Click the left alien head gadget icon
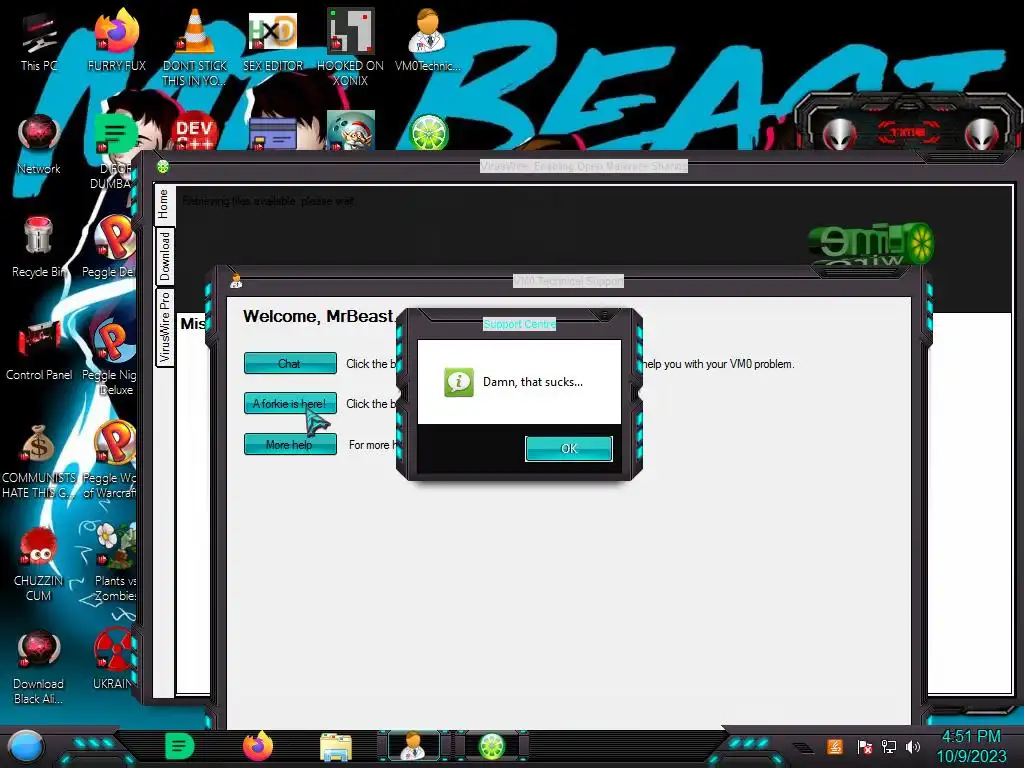Image resolution: width=1024 pixels, height=768 pixels. click(839, 135)
